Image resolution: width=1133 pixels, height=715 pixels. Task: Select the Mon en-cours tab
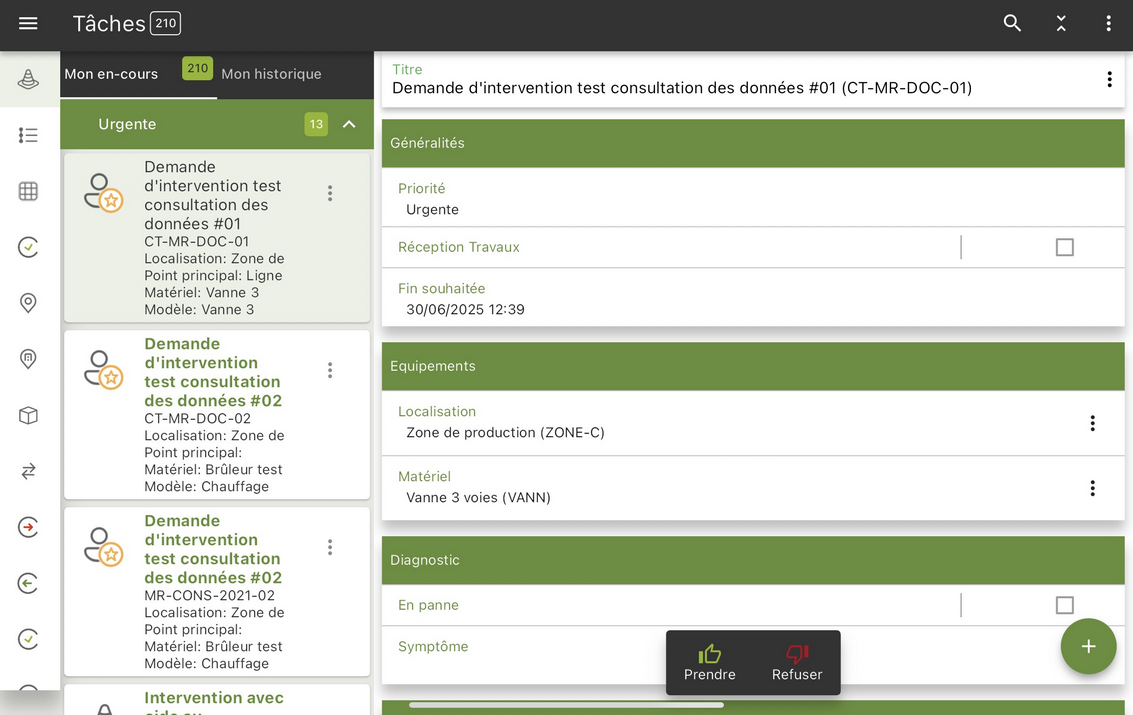pyautogui.click(x=111, y=74)
